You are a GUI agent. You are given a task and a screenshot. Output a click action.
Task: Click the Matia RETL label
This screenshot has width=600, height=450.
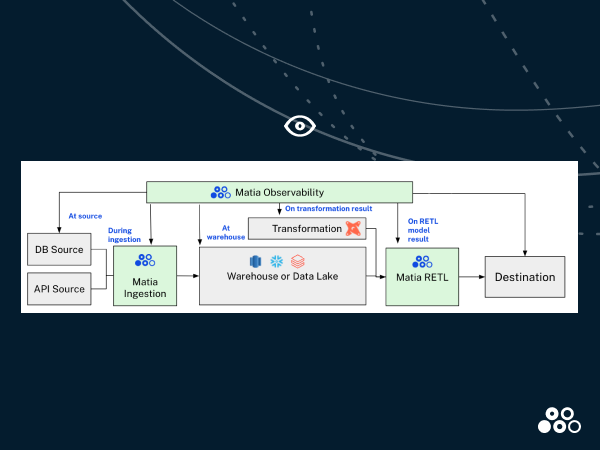422,277
